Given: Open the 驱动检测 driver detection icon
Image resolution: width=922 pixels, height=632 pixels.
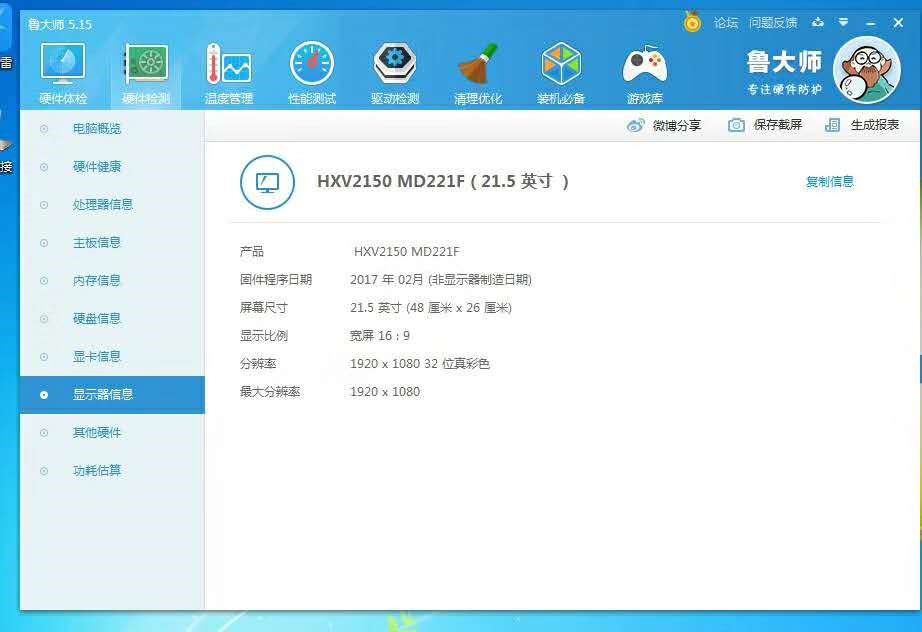Looking at the screenshot, I should 395,63.
